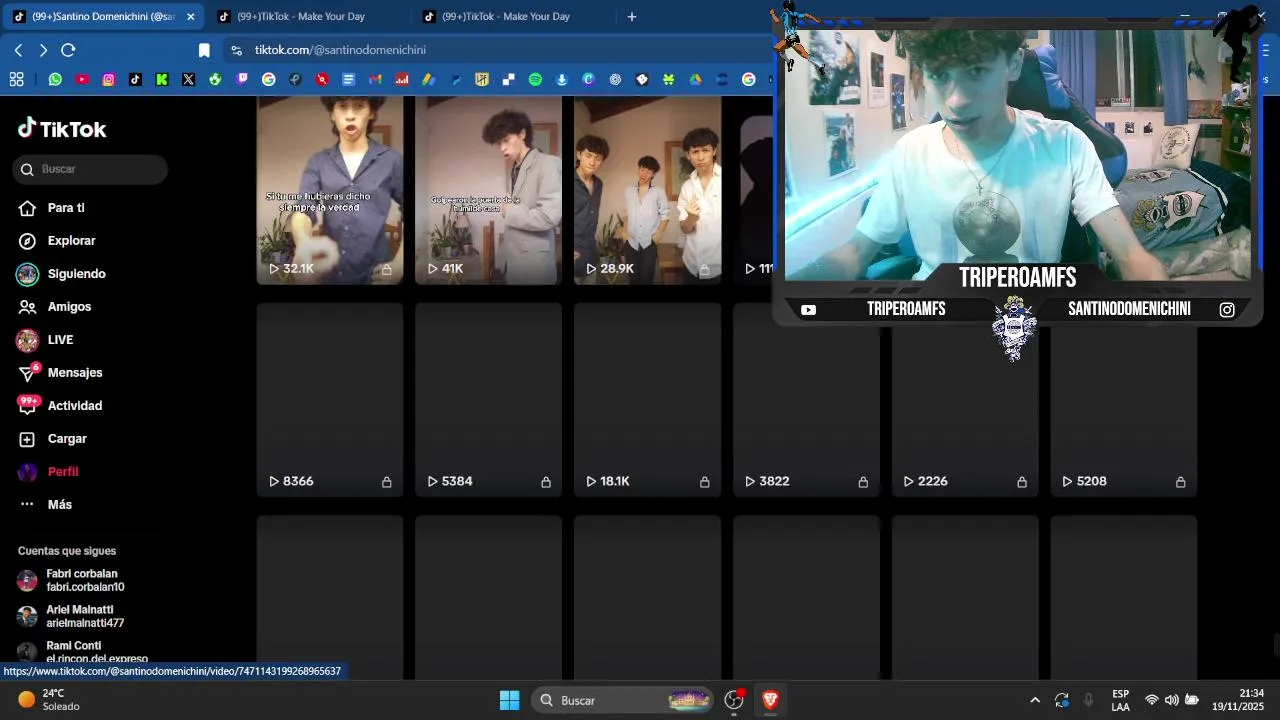The image size is (1280, 720).
Task: Click the TikTok bookmark icon in bookmarks bar
Action: [x=135, y=79]
